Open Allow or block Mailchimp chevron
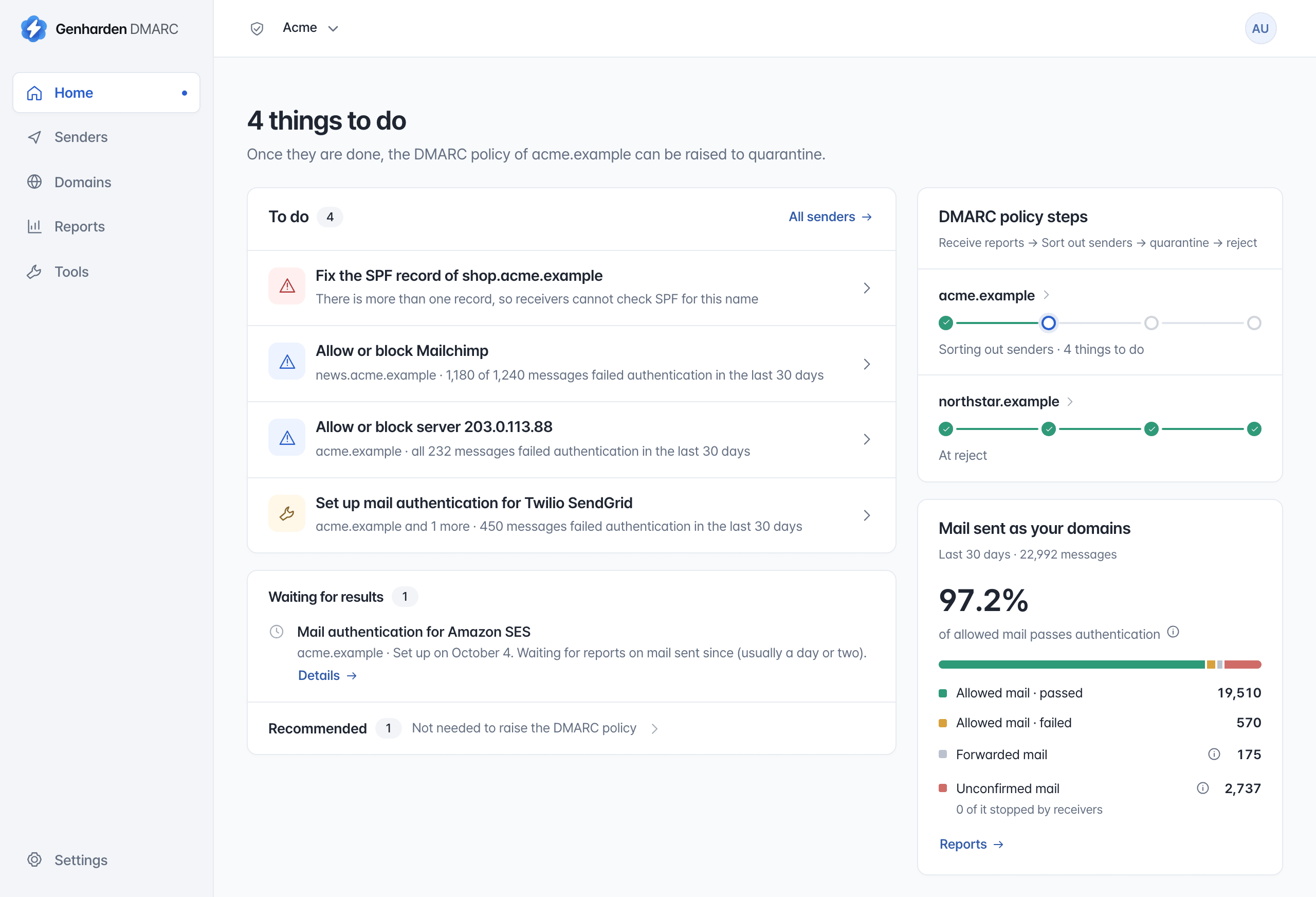Viewport: 1316px width, 897px height. click(x=866, y=364)
